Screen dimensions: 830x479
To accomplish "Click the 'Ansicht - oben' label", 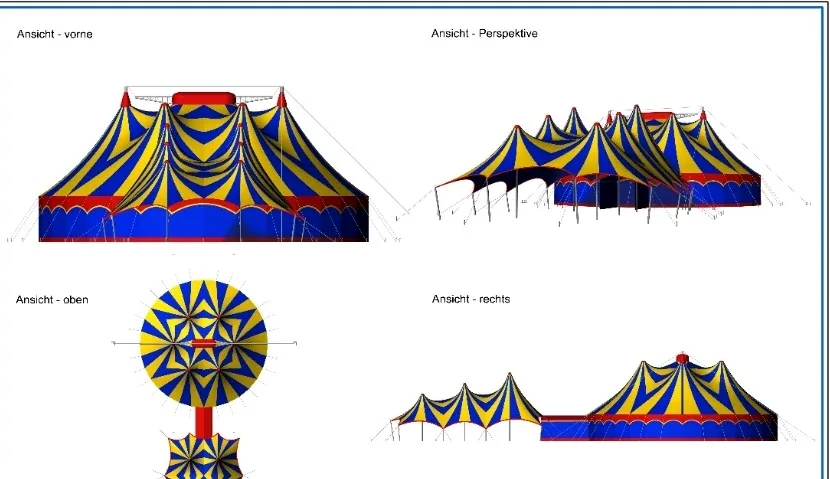I will 52,300.
